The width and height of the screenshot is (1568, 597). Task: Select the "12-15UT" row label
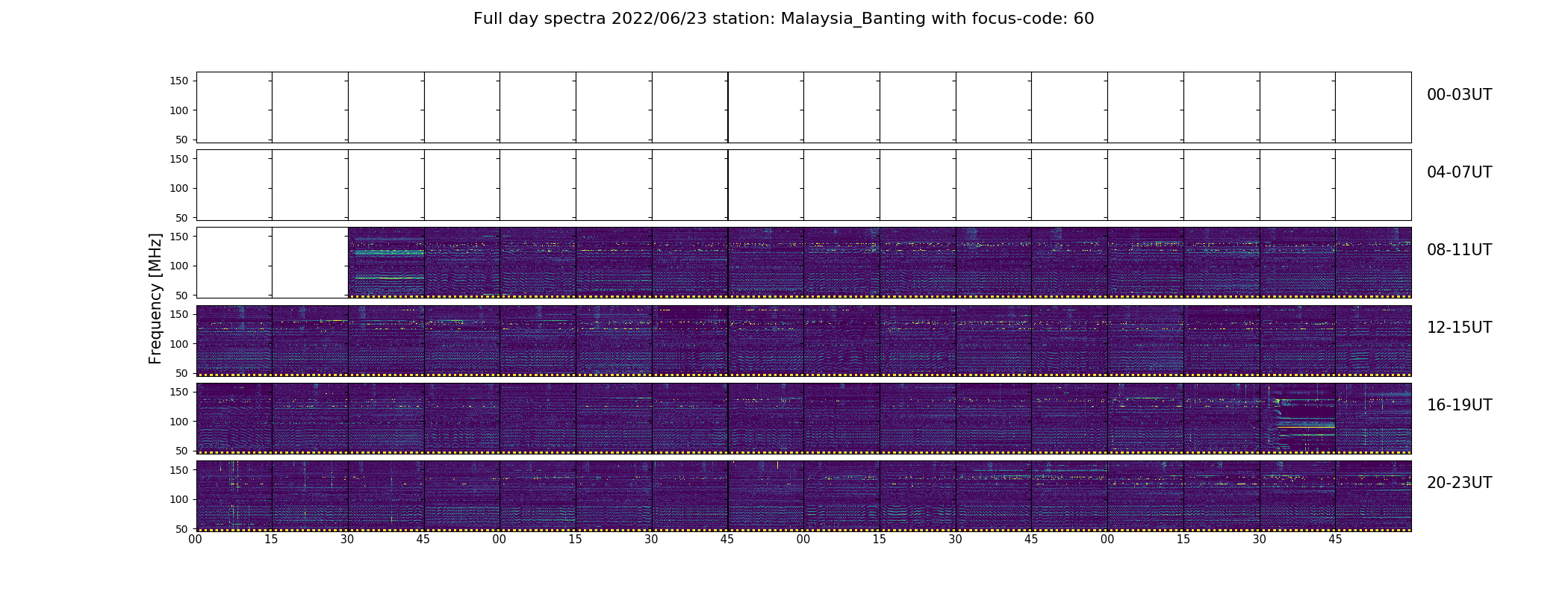pyautogui.click(x=1459, y=328)
